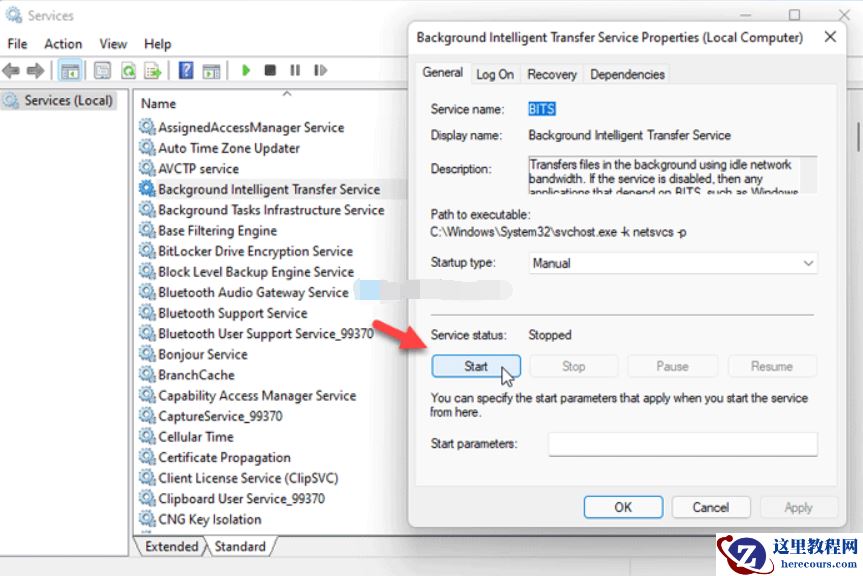Screen dimensions: 863x576
Task: Select the green Start Service toolbar icon
Action: (245, 70)
